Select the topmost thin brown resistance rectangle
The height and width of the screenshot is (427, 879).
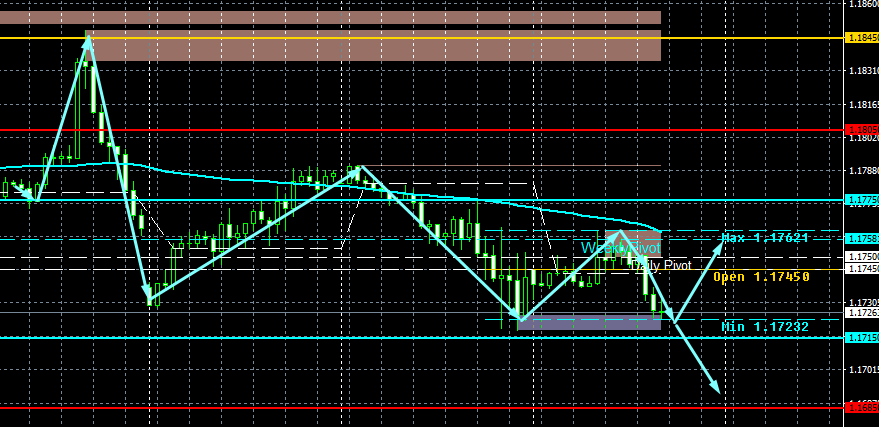tap(330, 17)
